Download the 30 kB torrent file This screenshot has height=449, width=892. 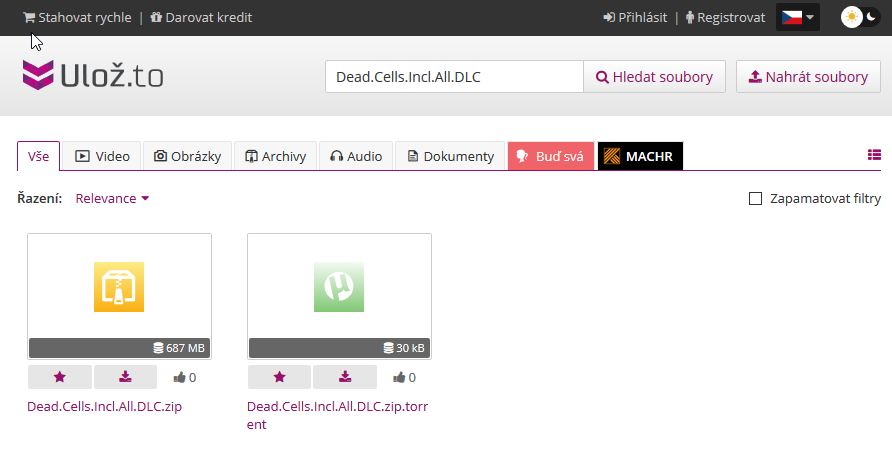[345, 377]
